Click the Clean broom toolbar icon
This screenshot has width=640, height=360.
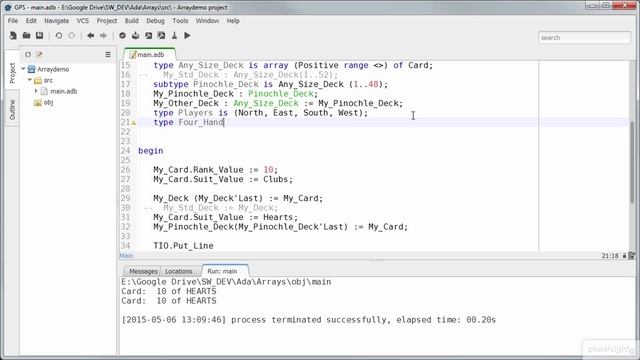coord(174,36)
